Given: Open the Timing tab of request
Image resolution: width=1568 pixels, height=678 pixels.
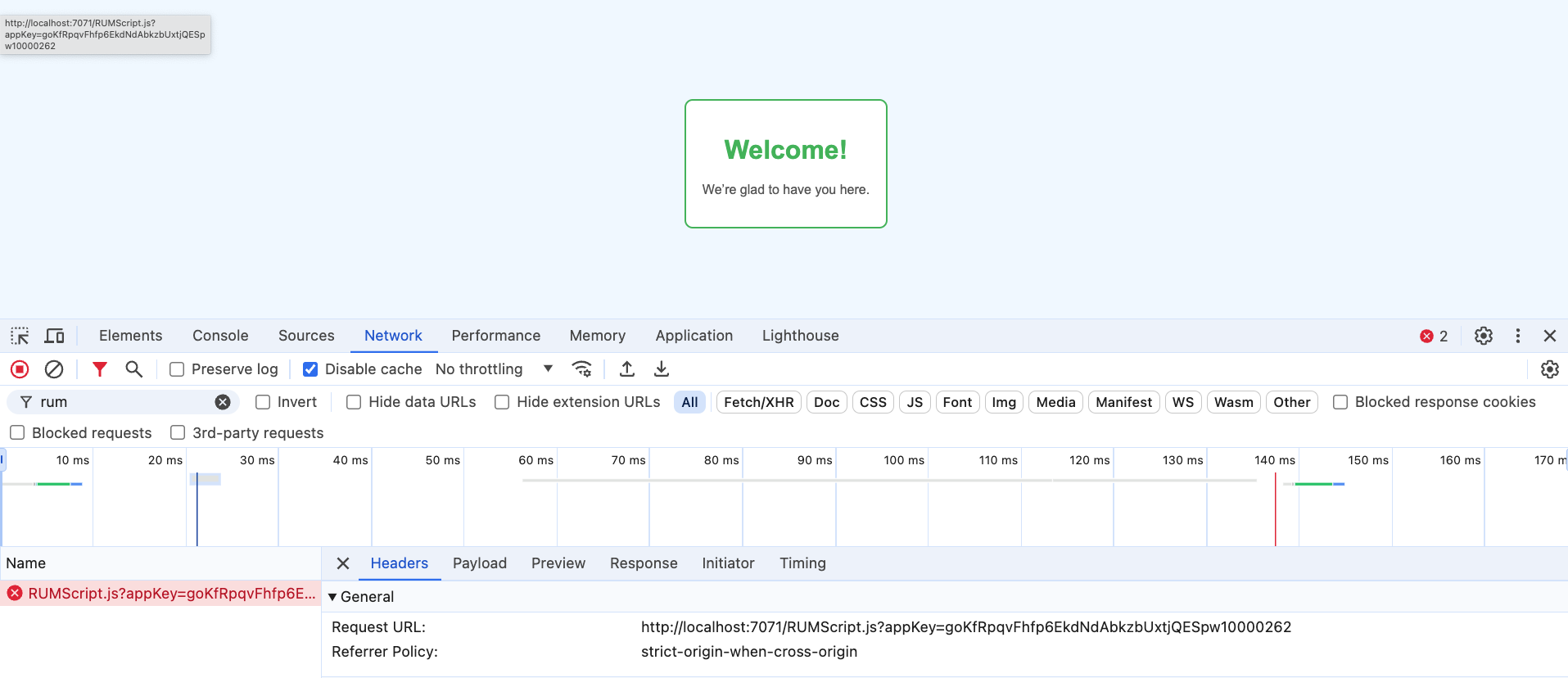Looking at the screenshot, I should point(802,563).
